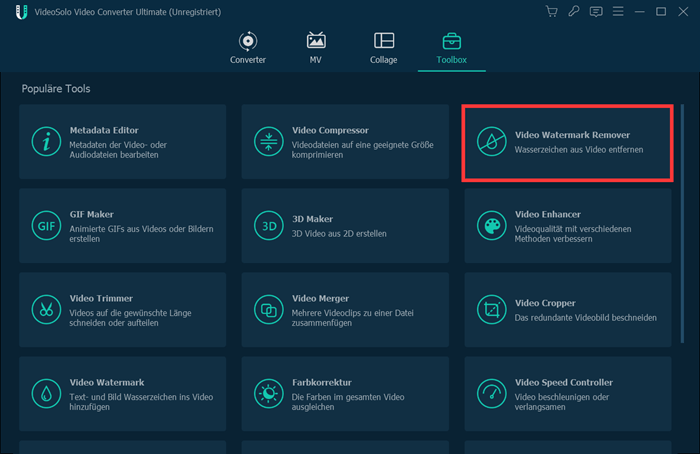Click the Collage layout icon
Screen dimensions: 700x454
[x=384, y=40]
